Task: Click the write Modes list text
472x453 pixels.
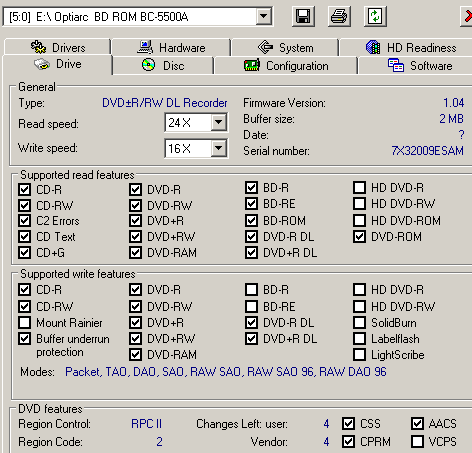Action: (226, 372)
